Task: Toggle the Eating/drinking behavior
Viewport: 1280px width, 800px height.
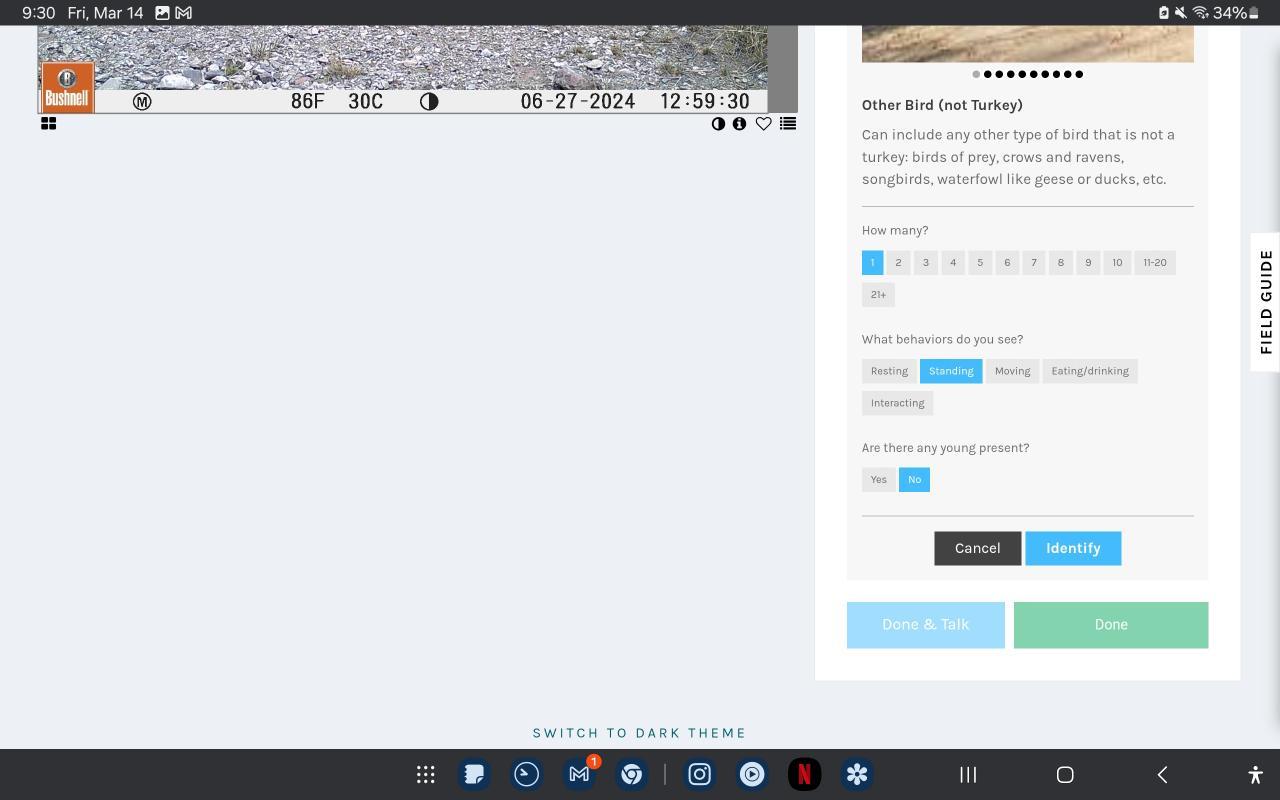Action: [x=1090, y=371]
